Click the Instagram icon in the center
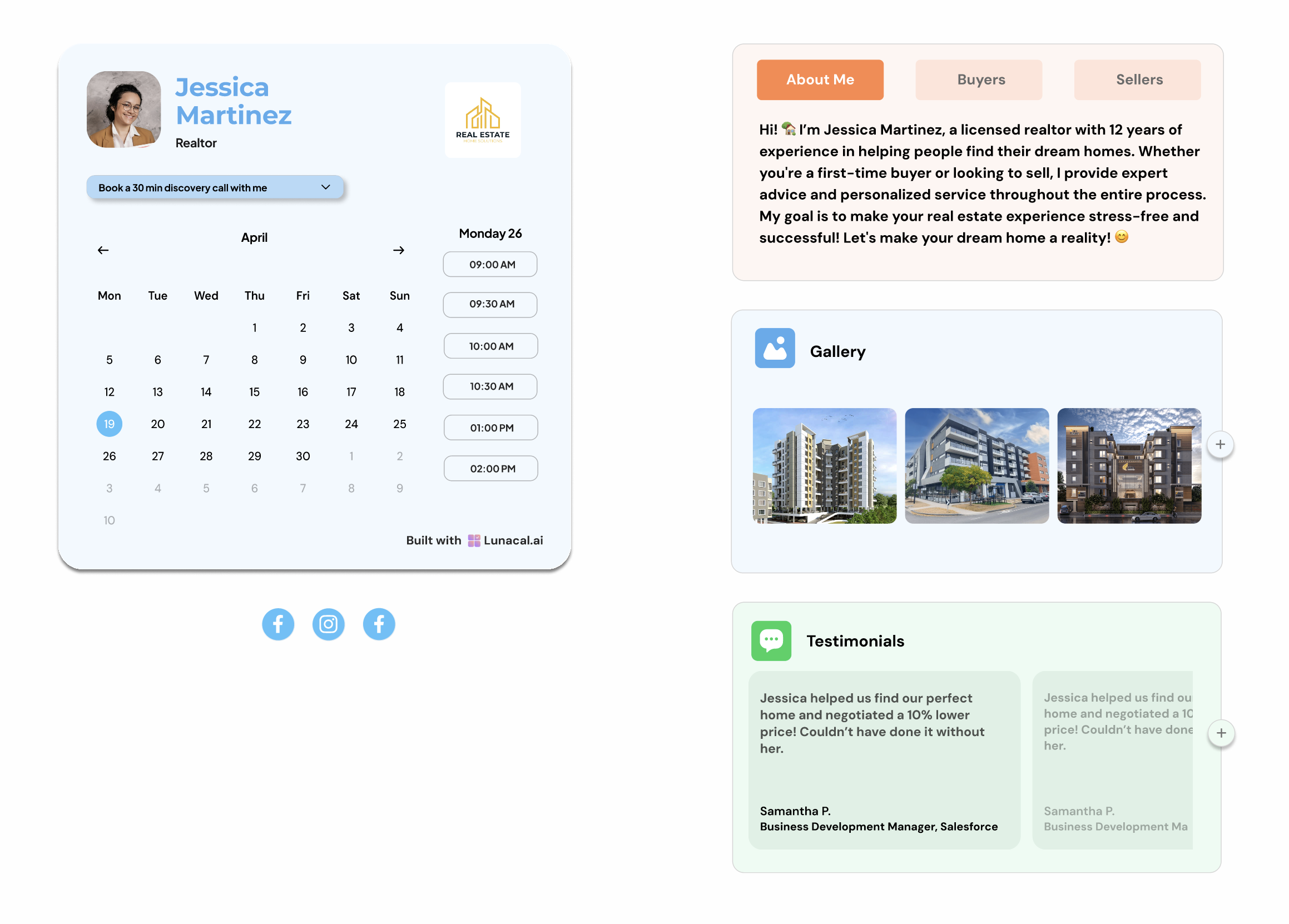 pos(328,624)
